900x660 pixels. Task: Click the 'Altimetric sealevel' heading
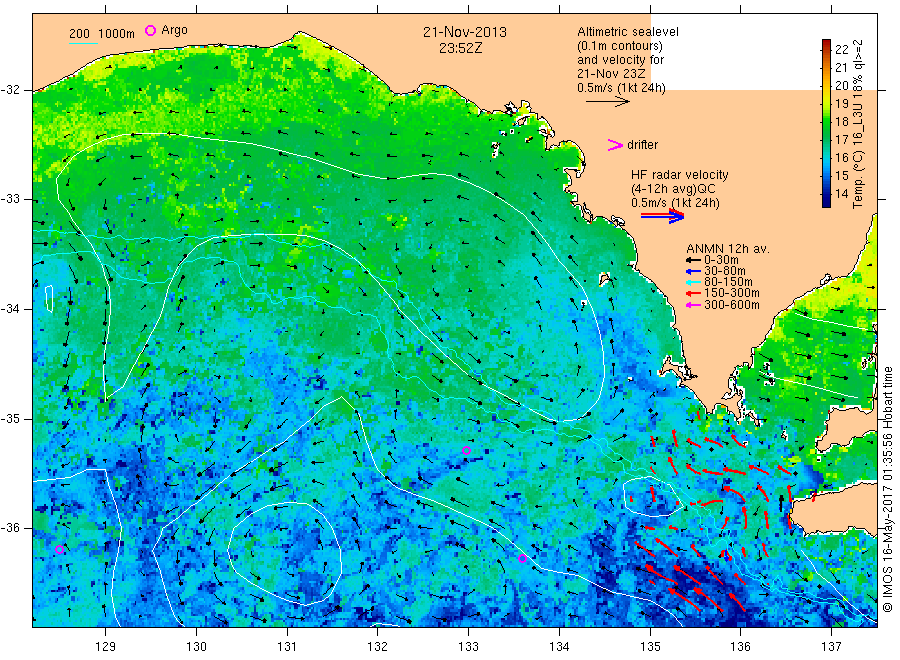[x=628, y=32]
